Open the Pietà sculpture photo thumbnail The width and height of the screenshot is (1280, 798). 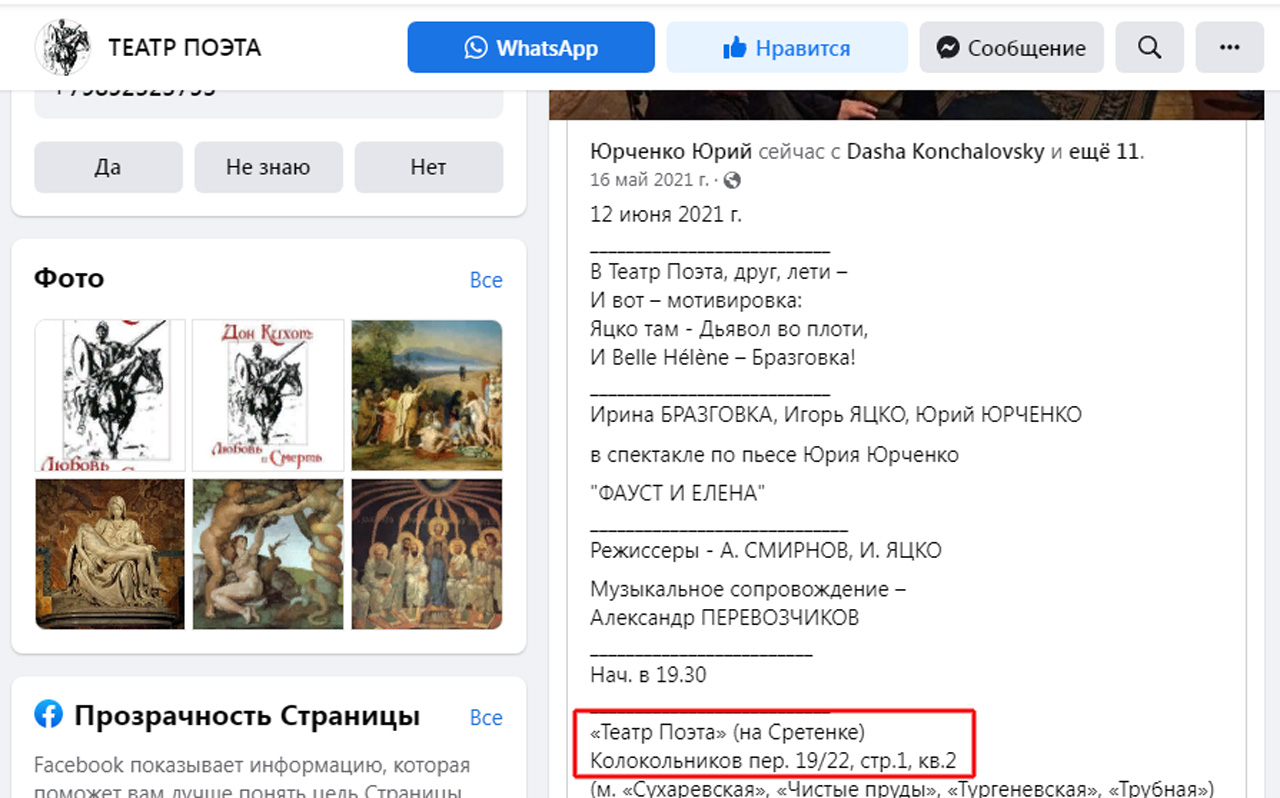pyautogui.click(x=110, y=554)
